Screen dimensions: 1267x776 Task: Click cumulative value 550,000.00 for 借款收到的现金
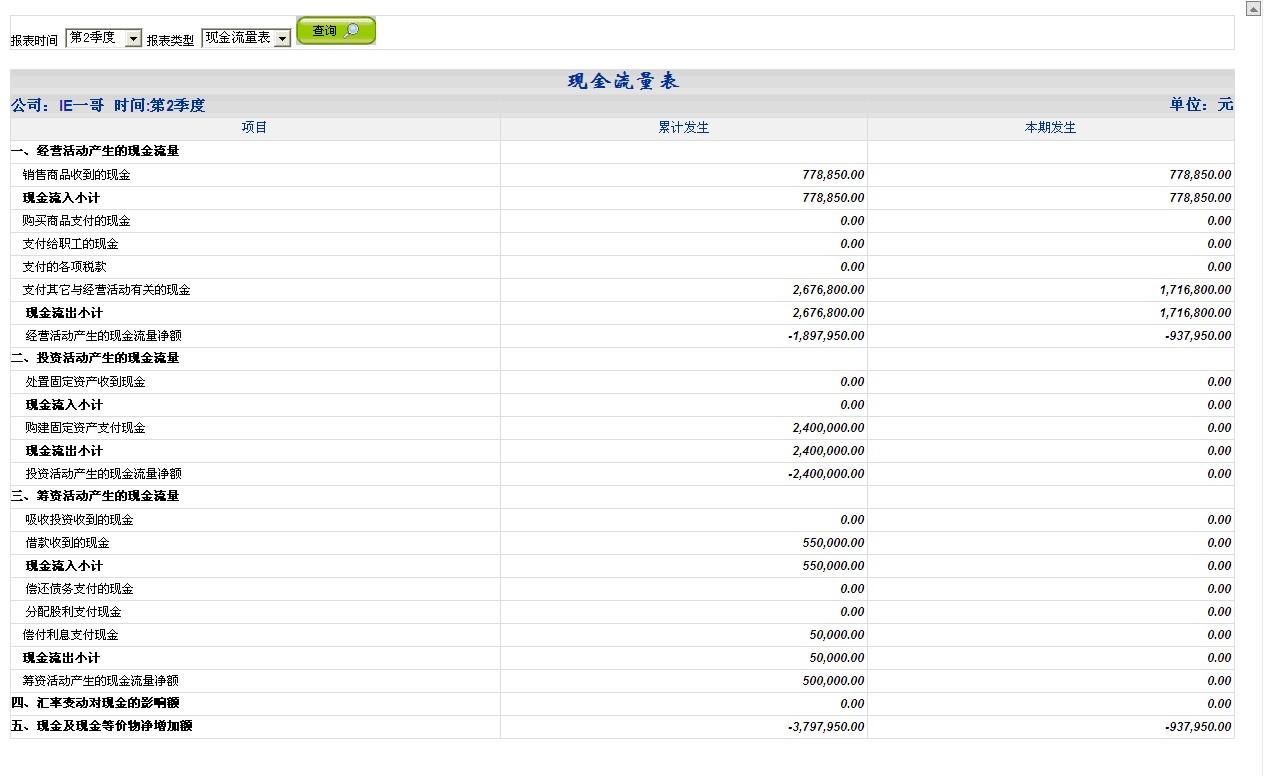833,543
